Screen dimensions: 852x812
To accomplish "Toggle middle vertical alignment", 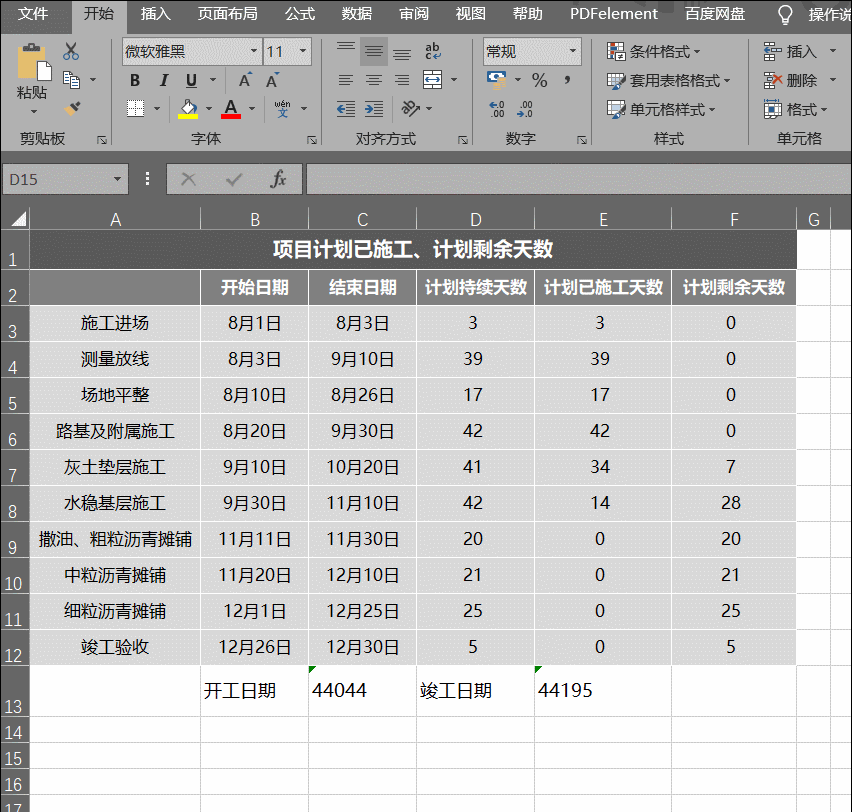I will (x=373, y=52).
